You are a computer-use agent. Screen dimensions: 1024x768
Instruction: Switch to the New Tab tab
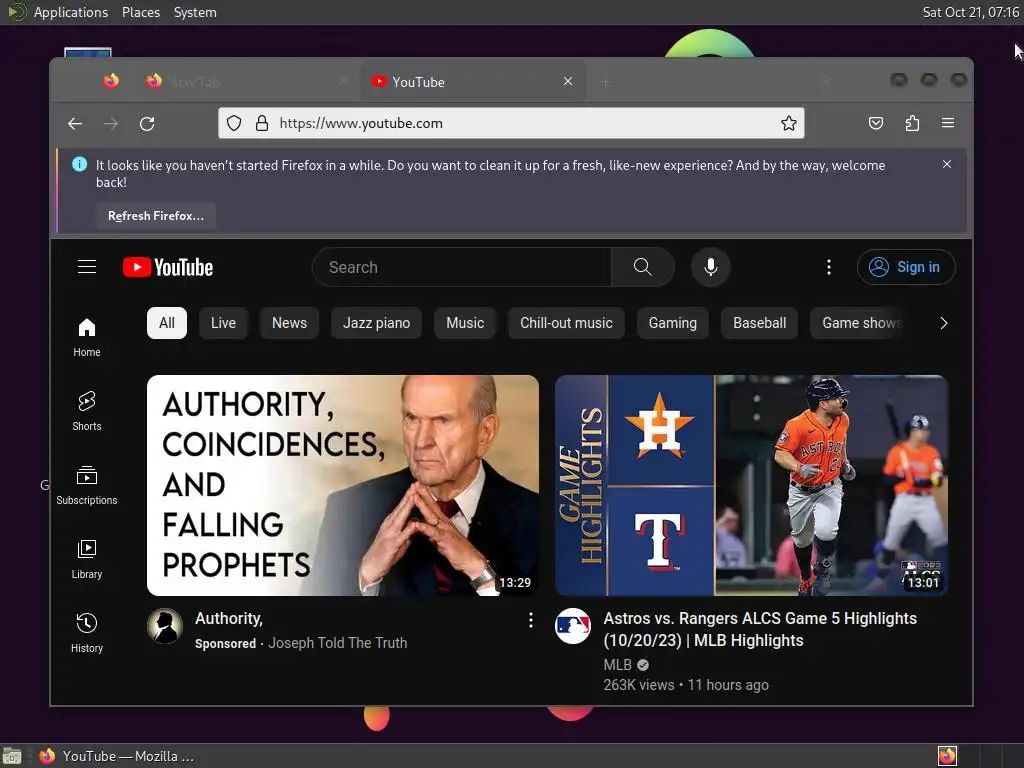pyautogui.click(x=248, y=82)
